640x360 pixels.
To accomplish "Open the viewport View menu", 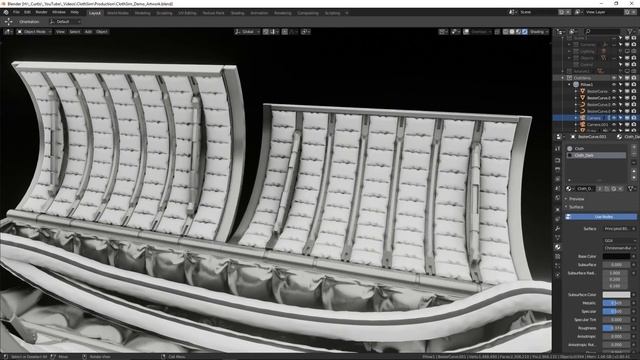I will coord(60,31).
